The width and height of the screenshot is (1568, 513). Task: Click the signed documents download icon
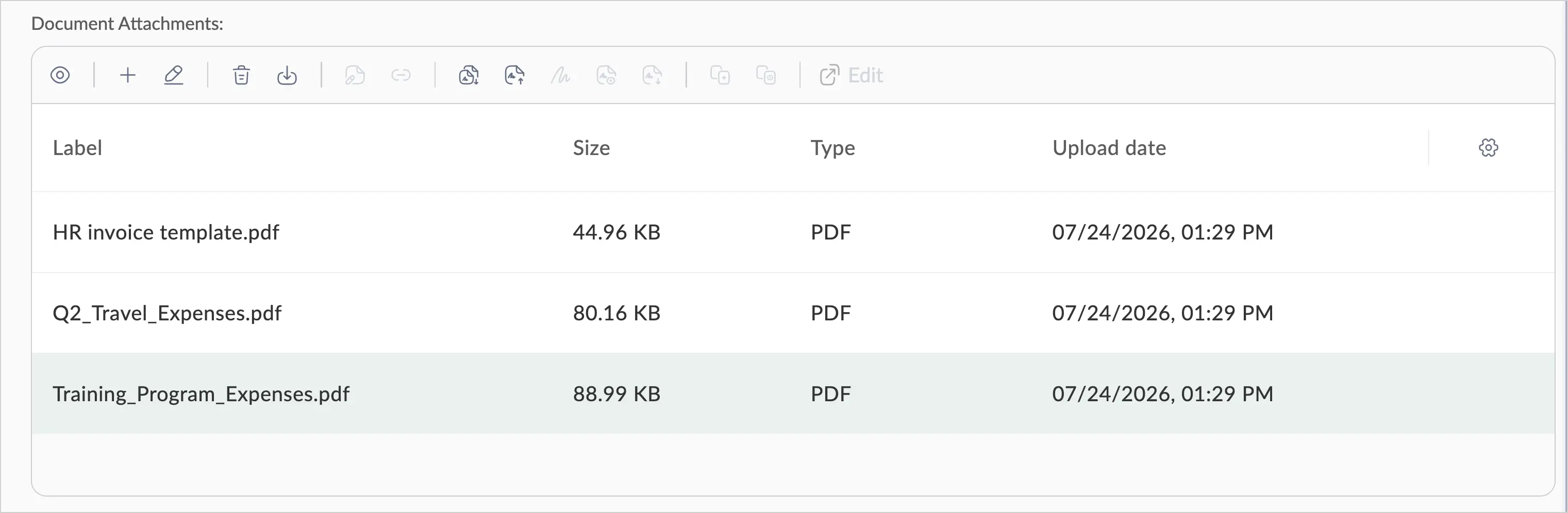click(469, 76)
